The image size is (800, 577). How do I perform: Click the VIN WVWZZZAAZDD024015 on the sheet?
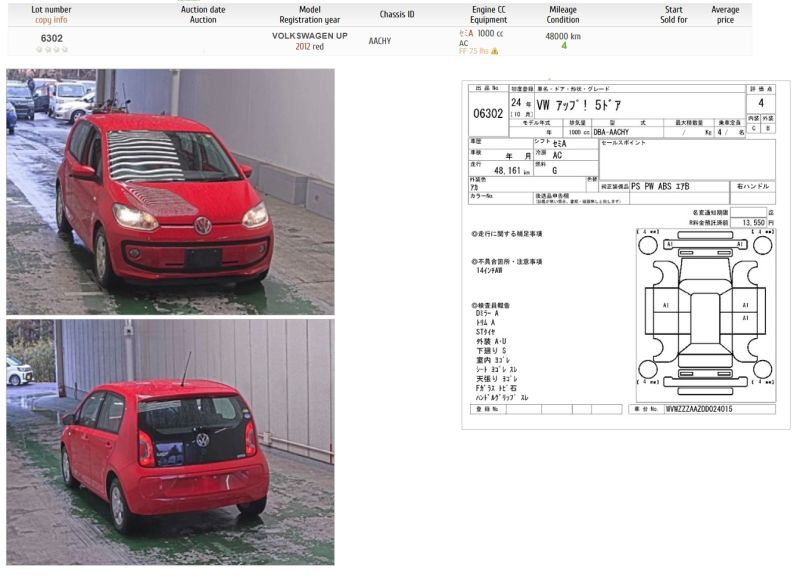tap(698, 409)
